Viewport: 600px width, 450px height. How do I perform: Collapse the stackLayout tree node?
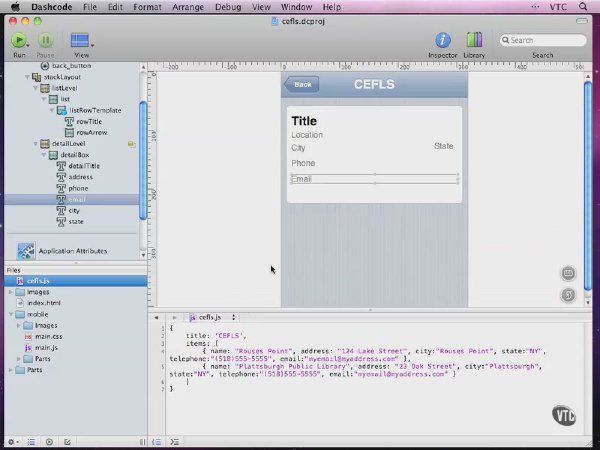click(x=27, y=77)
